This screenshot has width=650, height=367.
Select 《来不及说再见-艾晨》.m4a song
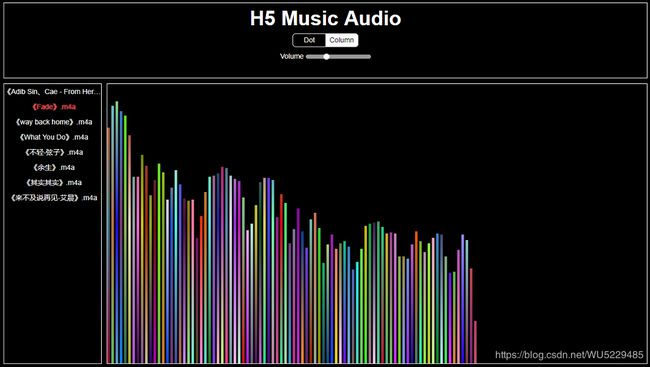[x=53, y=198]
